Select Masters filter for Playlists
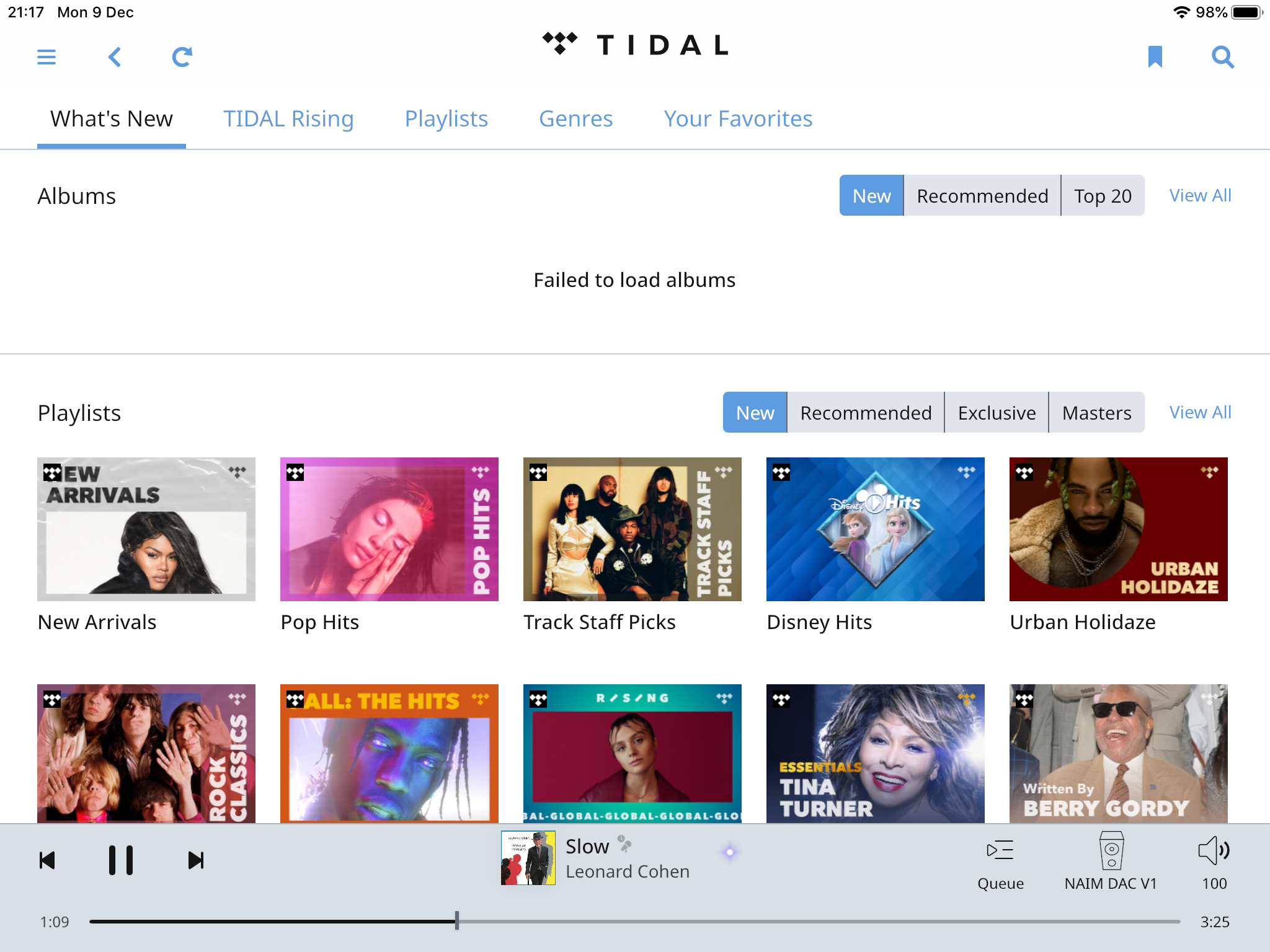 pyautogui.click(x=1096, y=412)
